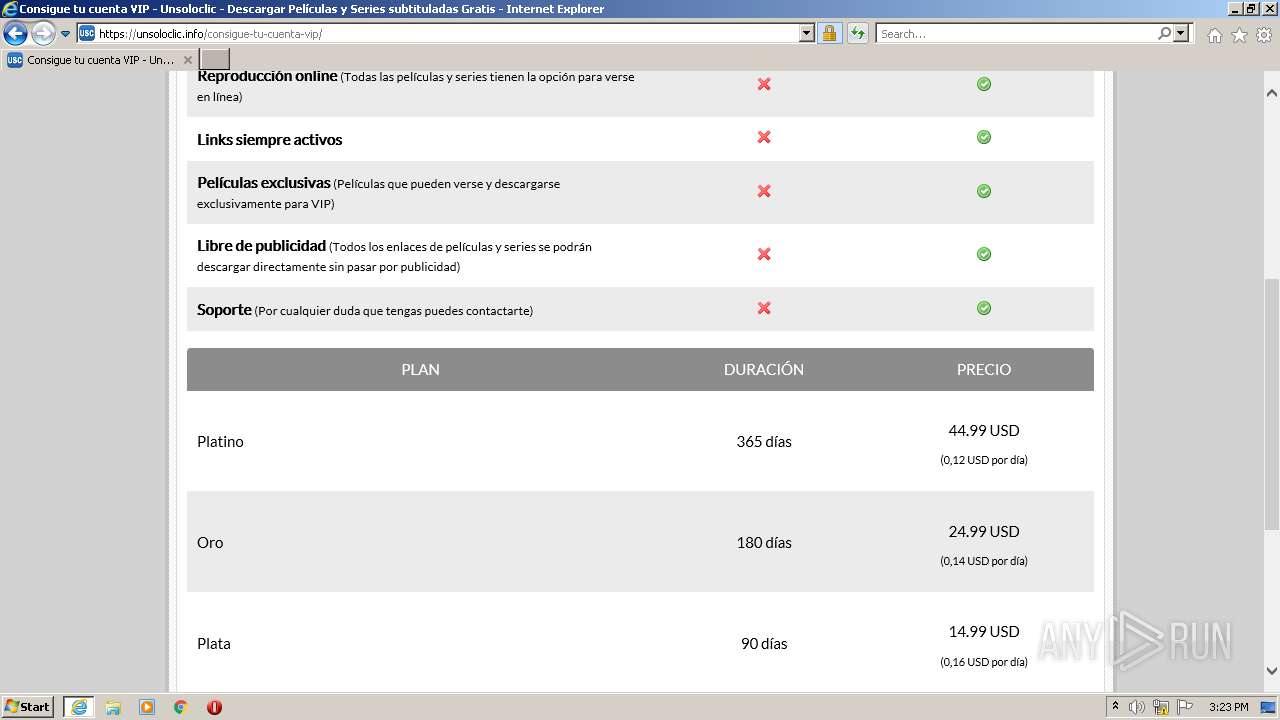Click red cross in Películas exclusivas row
1280x720 pixels.
pos(764,191)
